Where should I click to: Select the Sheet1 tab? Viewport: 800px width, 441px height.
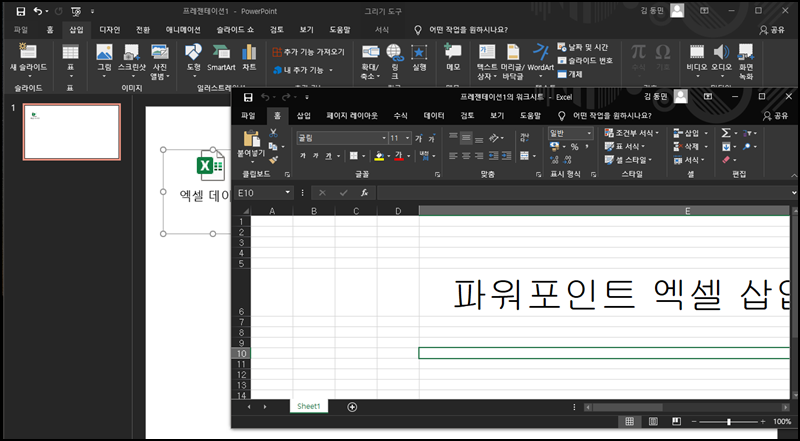click(309, 406)
